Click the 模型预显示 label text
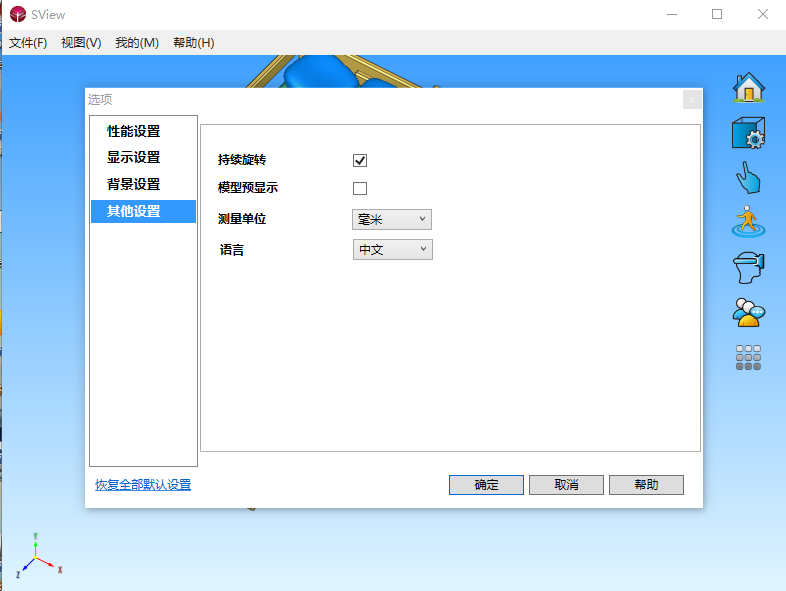This screenshot has width=786, height=591. pos(248,187)
